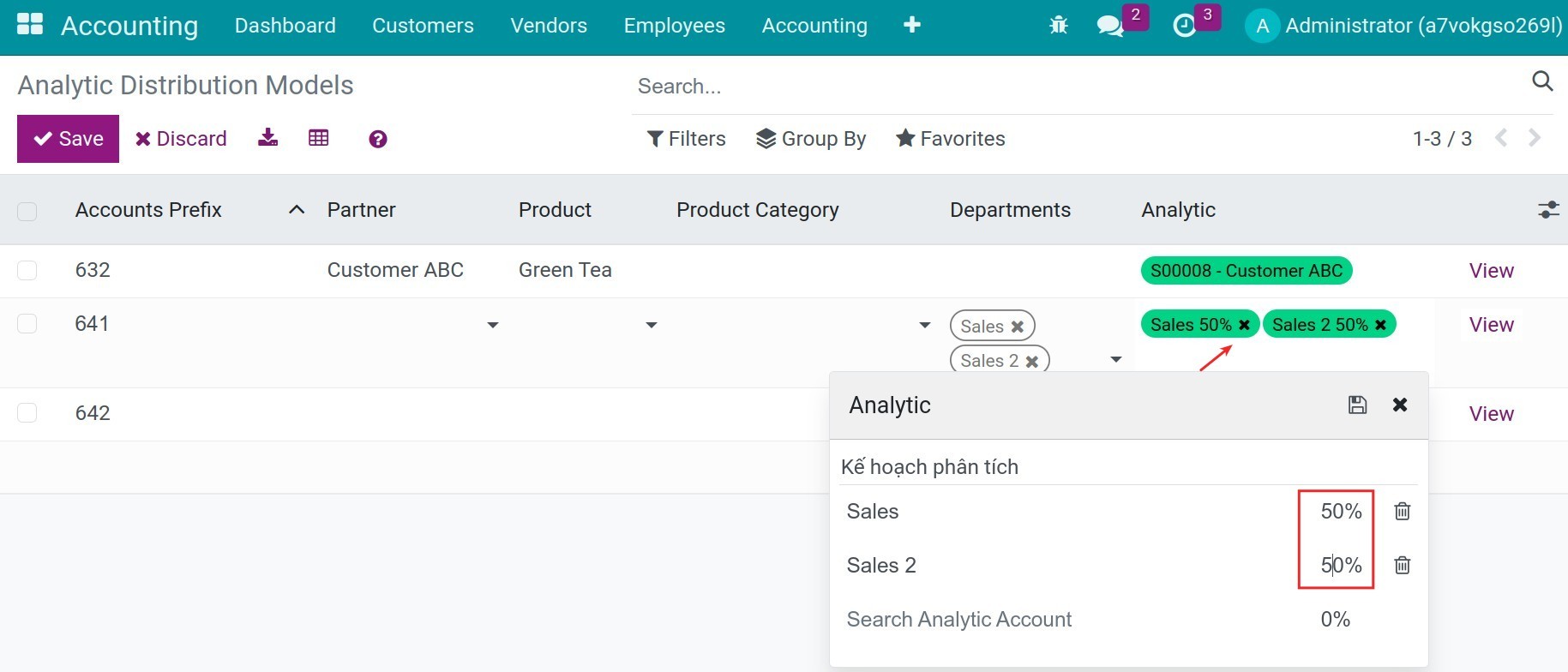Click the search input field
The image size is (1568, 672).
[1078, 86]
